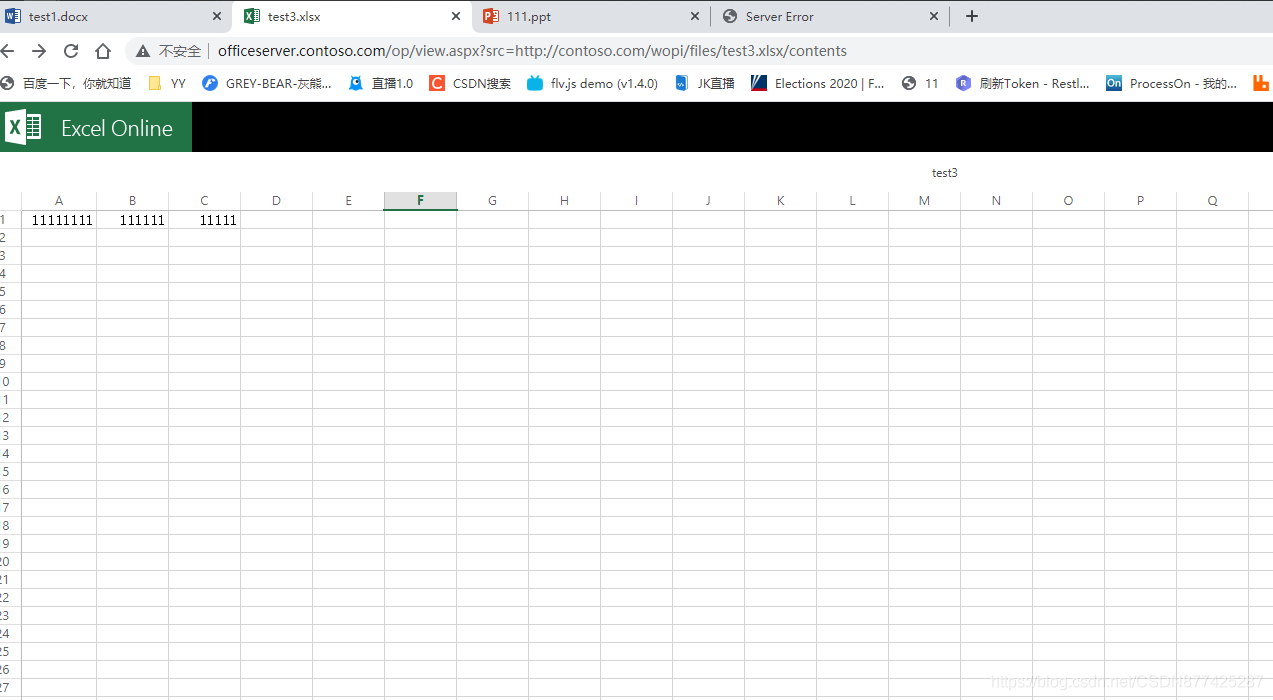Reload the current page
The image size is (1273, 700).
[71, 51]
